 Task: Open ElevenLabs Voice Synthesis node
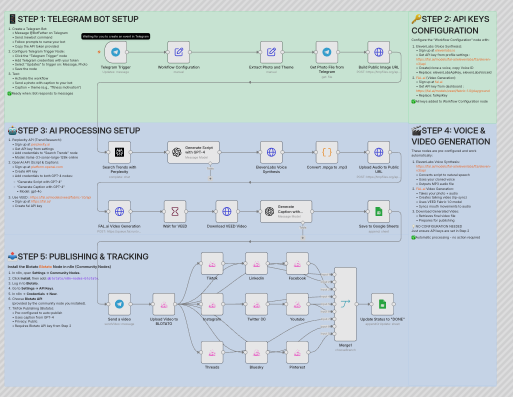coord(271,152)
